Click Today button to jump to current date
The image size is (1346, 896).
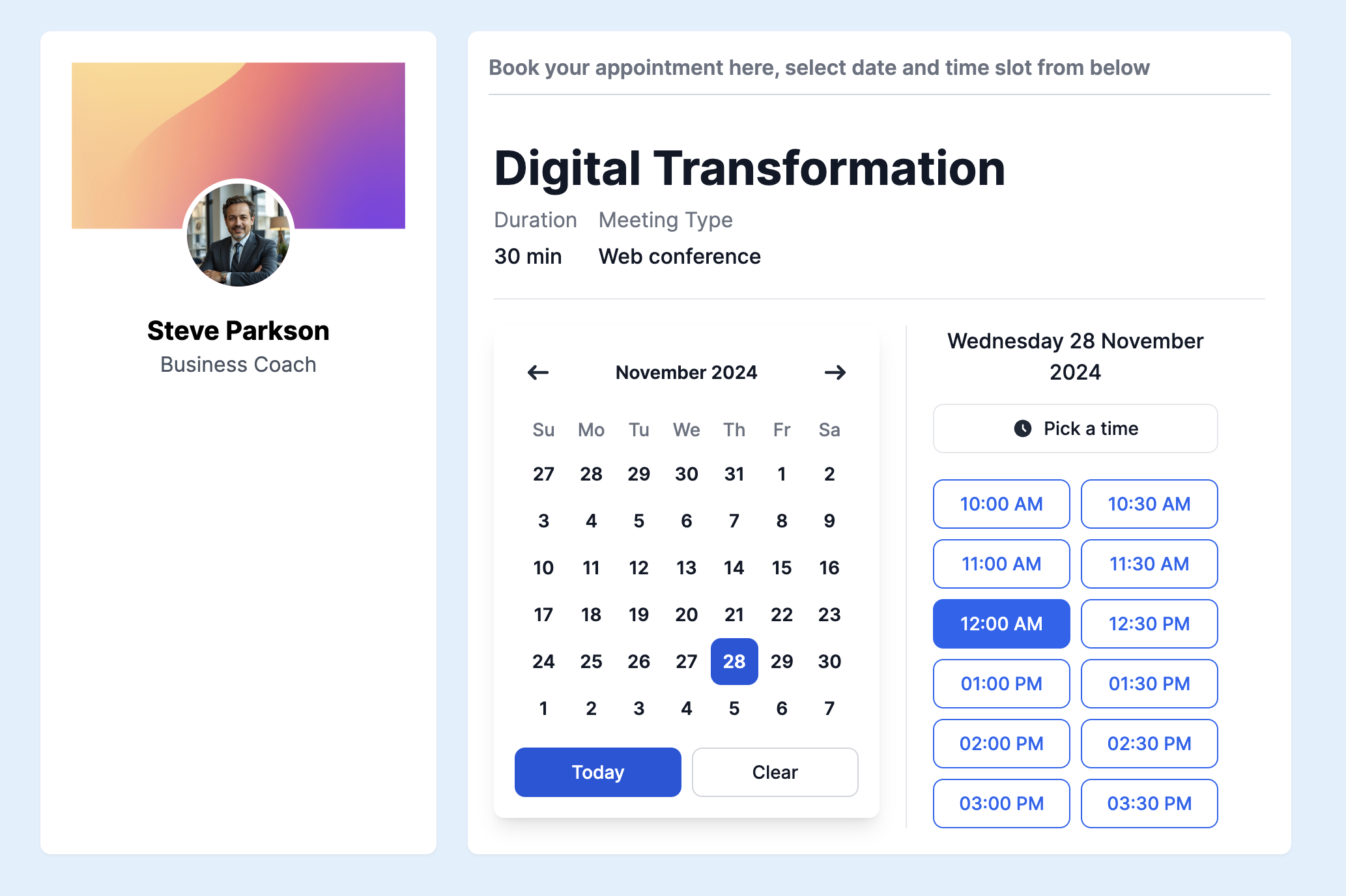(x=598, y=772)
